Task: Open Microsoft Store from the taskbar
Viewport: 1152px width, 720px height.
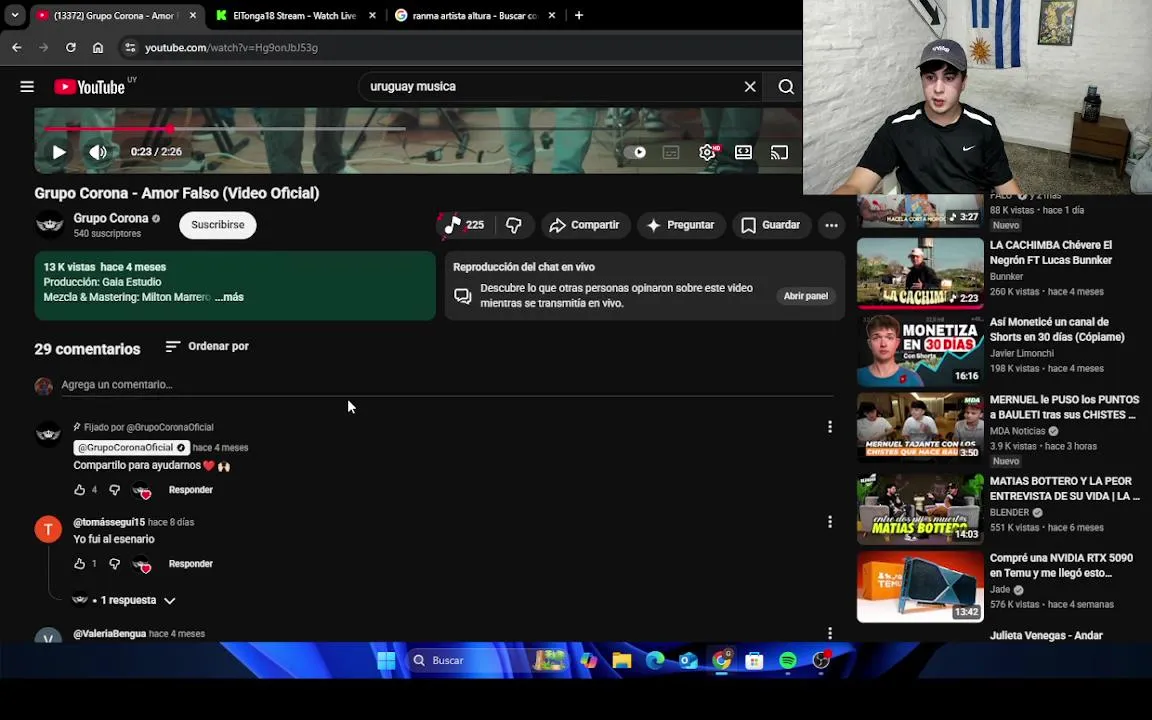Action: [754, 660]
